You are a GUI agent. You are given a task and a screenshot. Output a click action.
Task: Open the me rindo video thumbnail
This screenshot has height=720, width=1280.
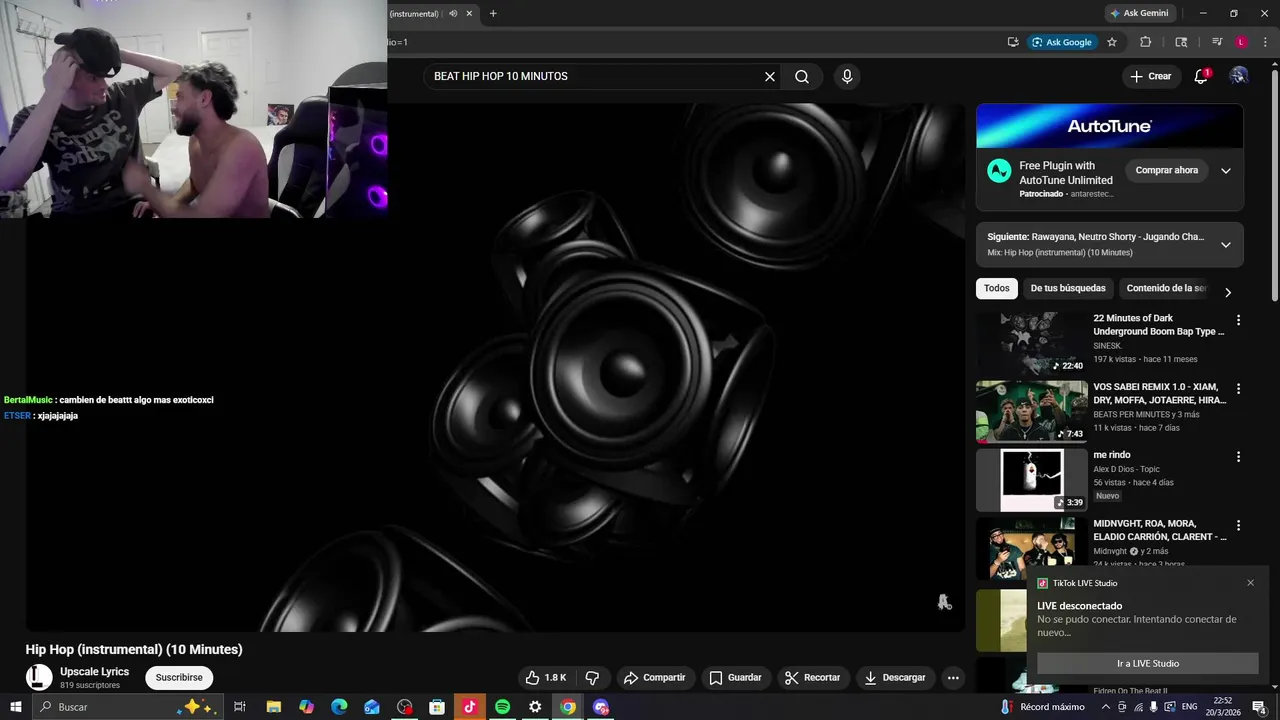tap(1032, 480)
